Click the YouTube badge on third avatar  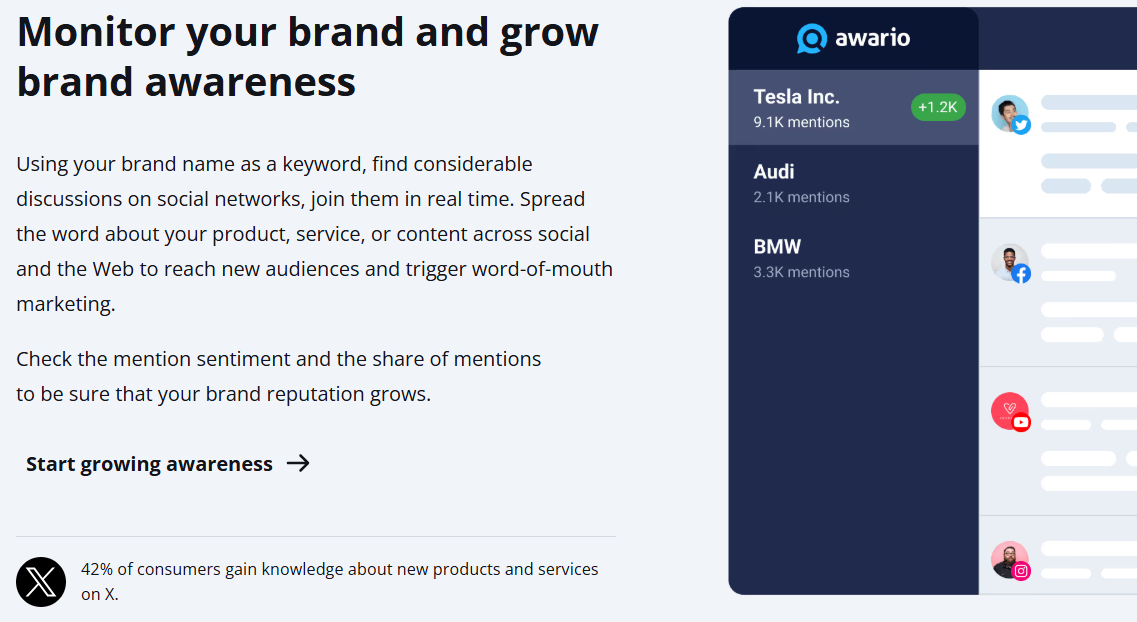point(1022,423)
